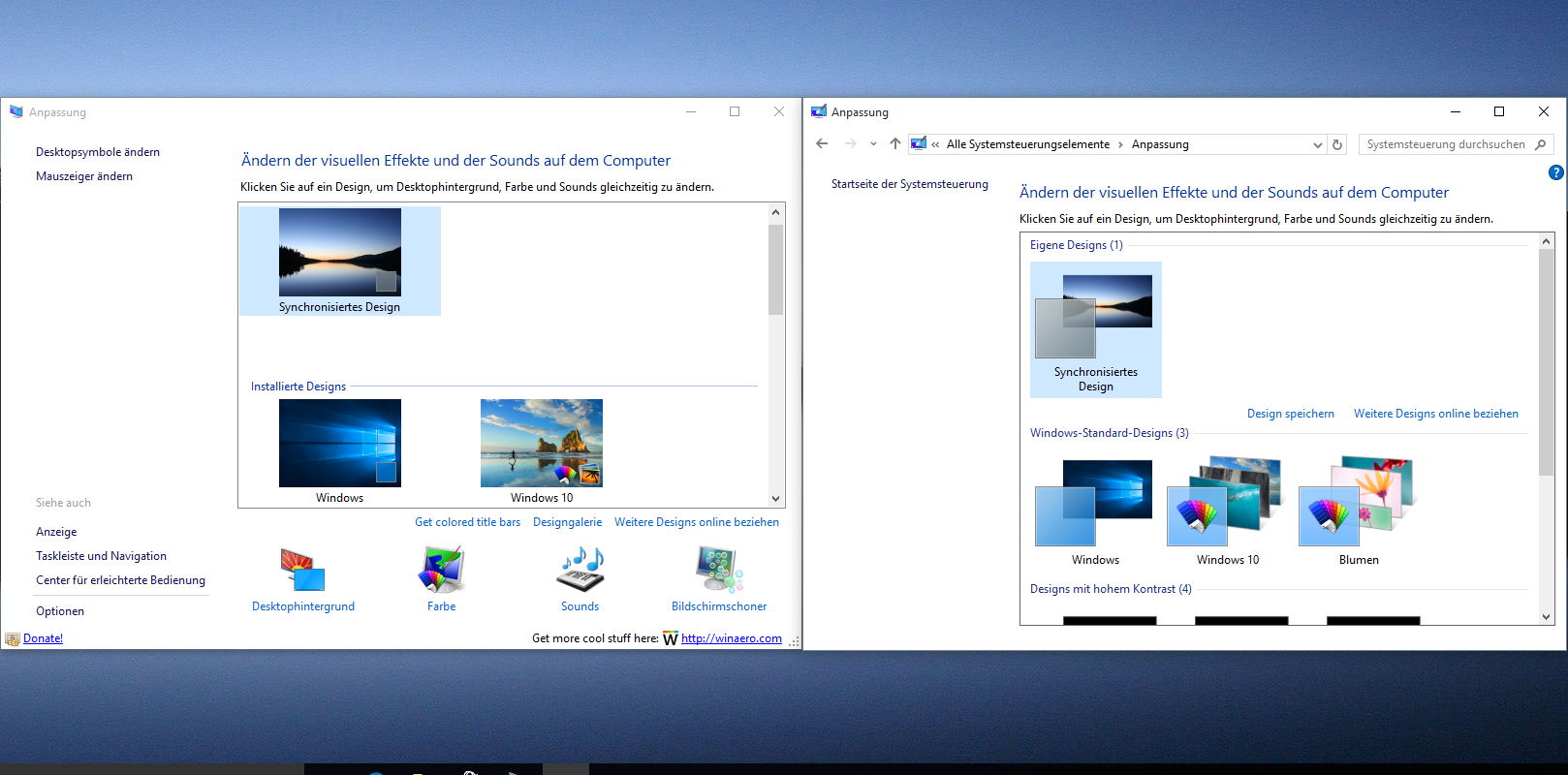Click Alle Systemsteuerungselemente breadcrumb
Viewport: 1568px width, 775px height.
click(x=1027, y=144)
